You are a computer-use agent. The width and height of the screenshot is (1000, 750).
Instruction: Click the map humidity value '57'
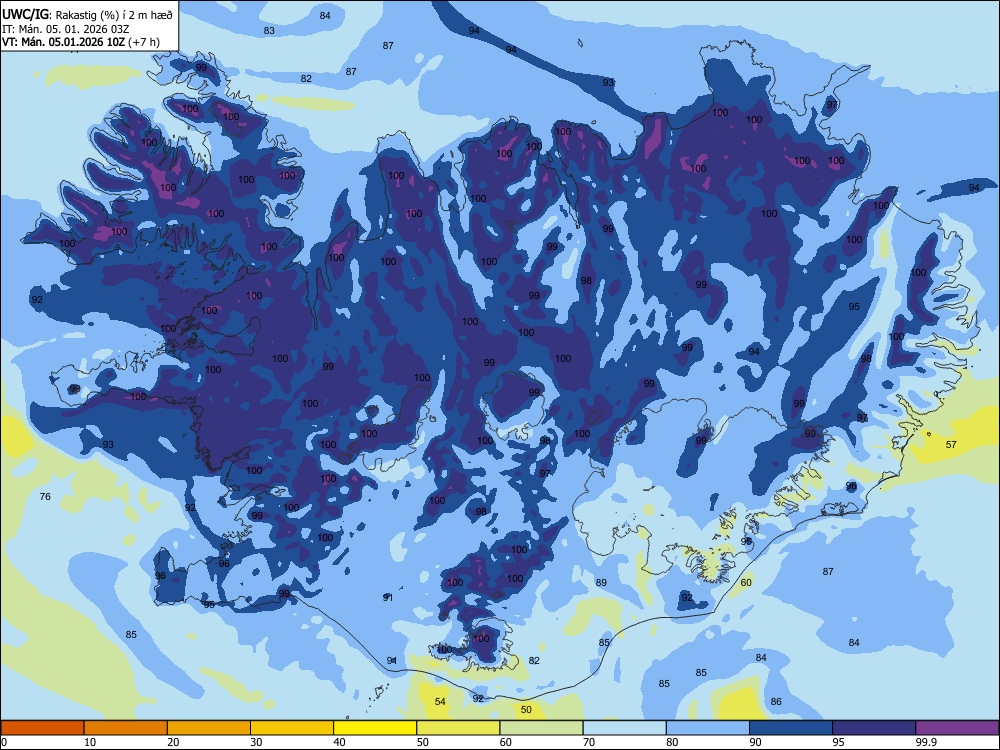(x=951, y=445)
